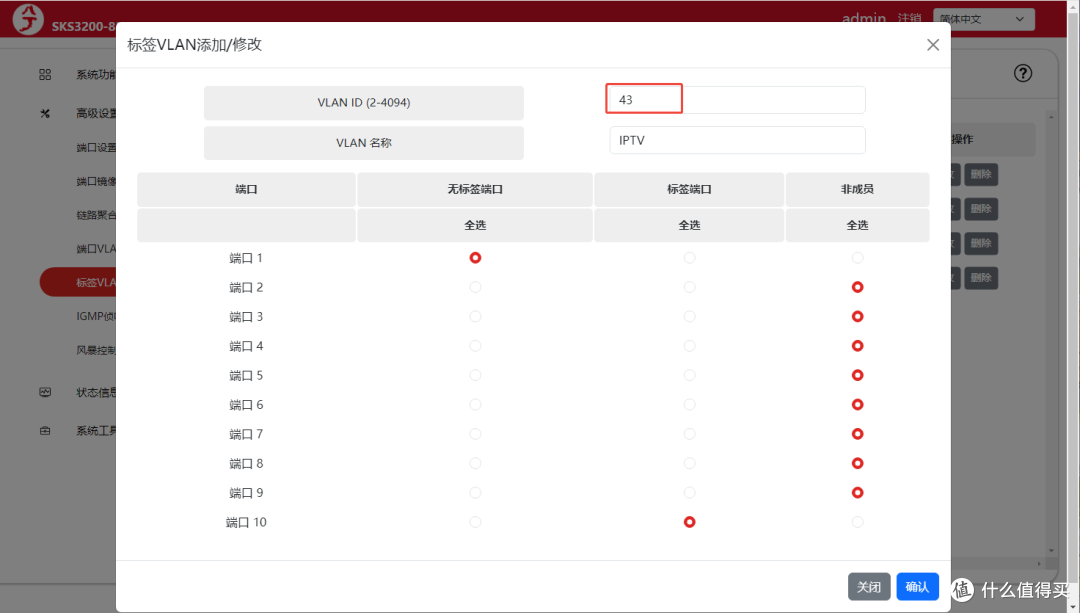Select tagged port for 端口 7
Screen dimensions: 1080x613
click(x=689, y=434)
